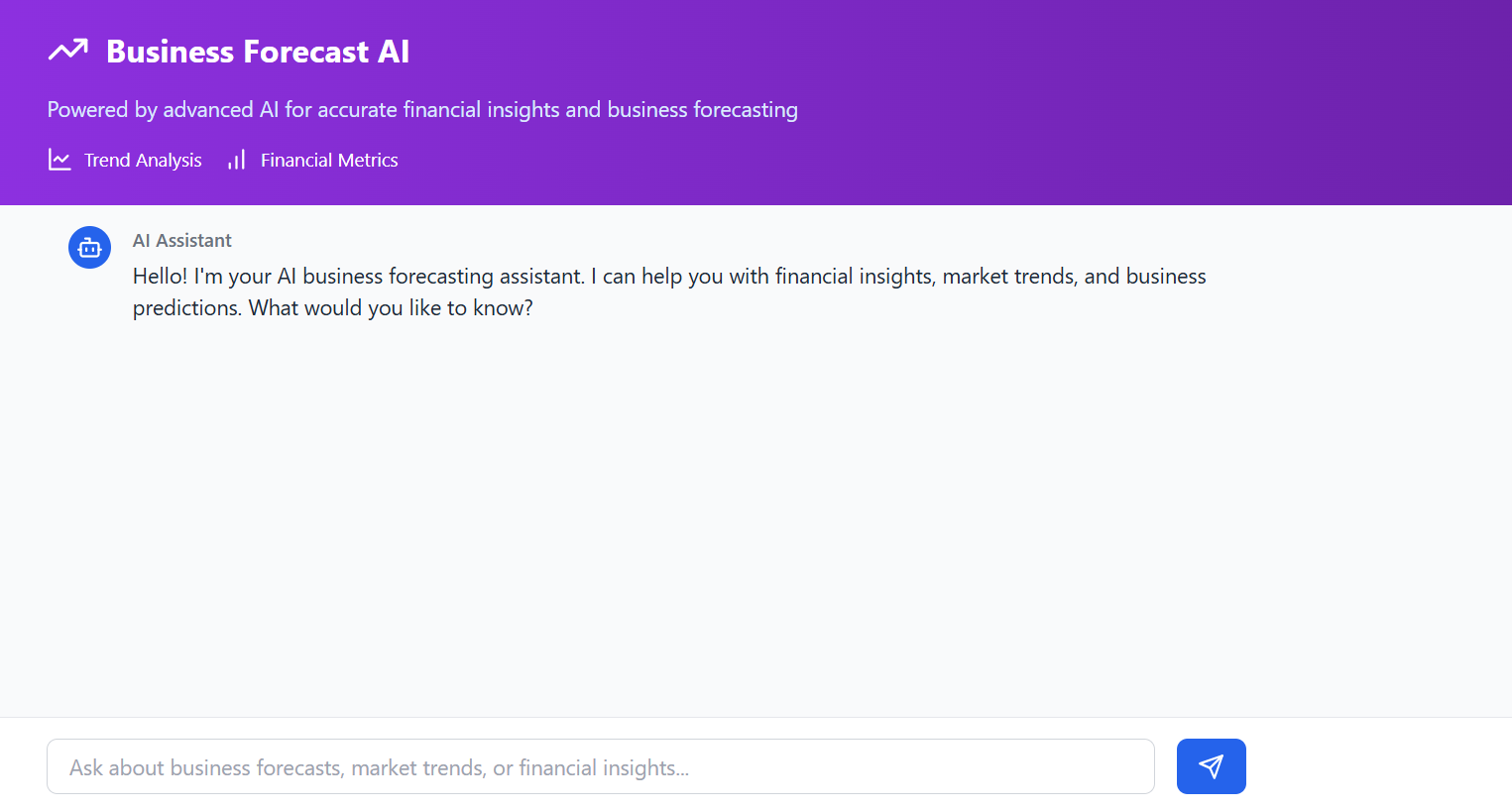Viewport: 1512px width, 812px height.
Task: Click the word "Hello!" in the greeting
Action: pyautogui.click(x=161, y=276)
